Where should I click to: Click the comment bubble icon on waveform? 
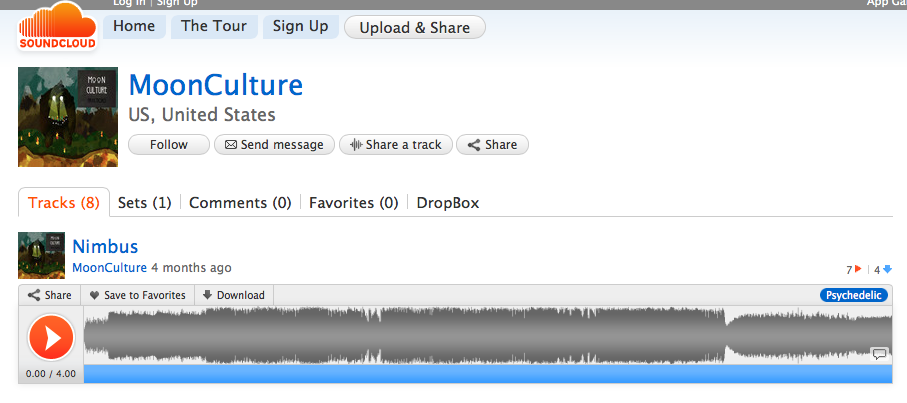pyautogui.click(x=879, y=354)
